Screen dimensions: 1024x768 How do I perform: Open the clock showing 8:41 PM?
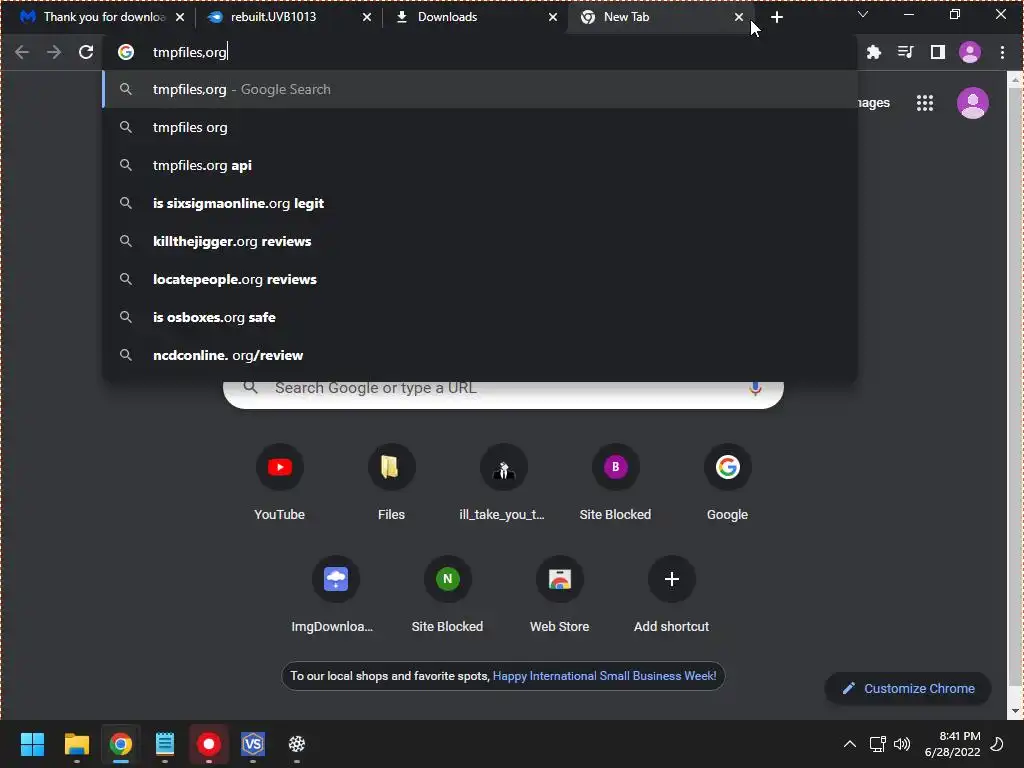point(952,744)
